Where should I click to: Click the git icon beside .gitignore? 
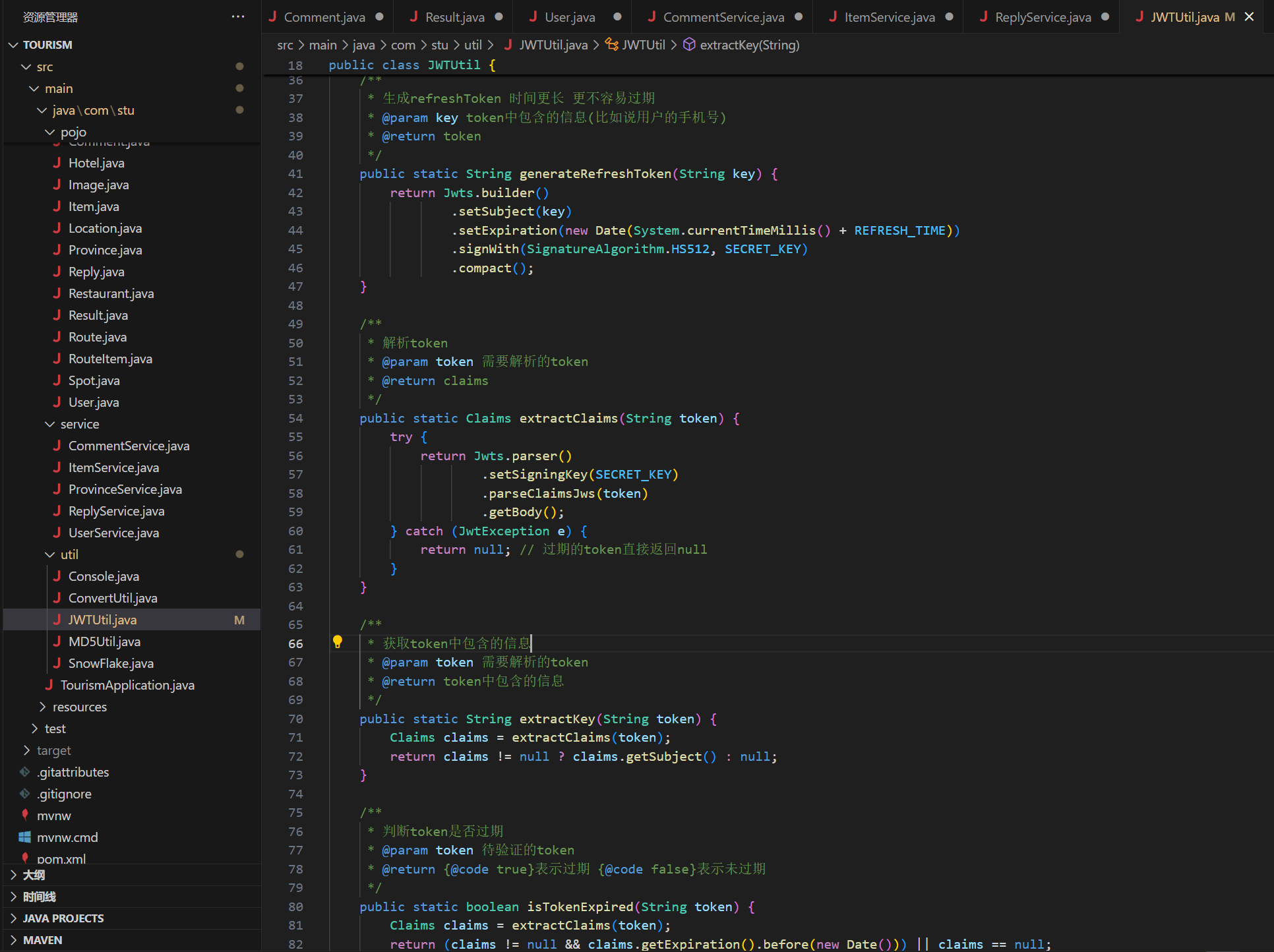(x=25, y=794)
